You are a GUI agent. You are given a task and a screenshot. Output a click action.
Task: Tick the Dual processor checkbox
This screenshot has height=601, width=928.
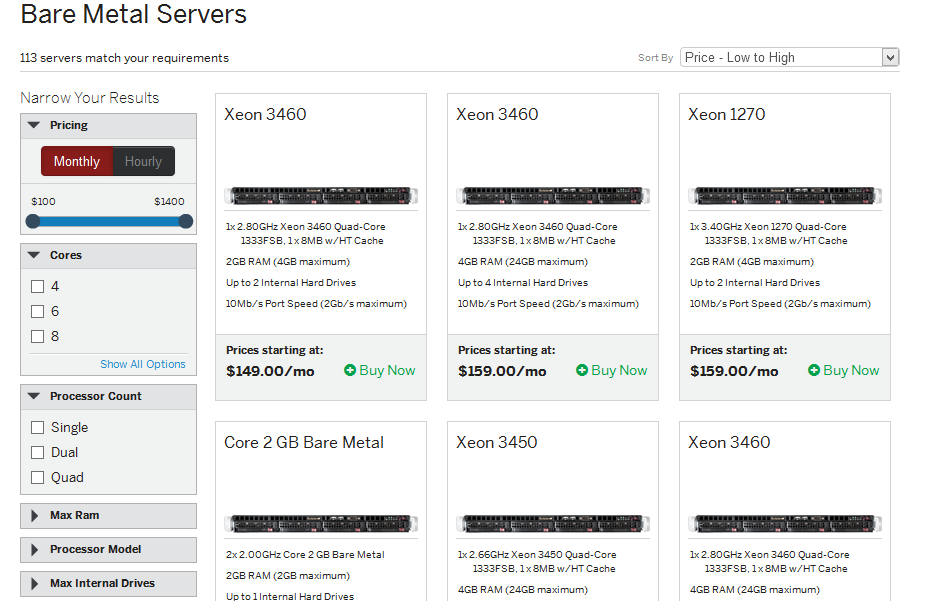[37, 452]
